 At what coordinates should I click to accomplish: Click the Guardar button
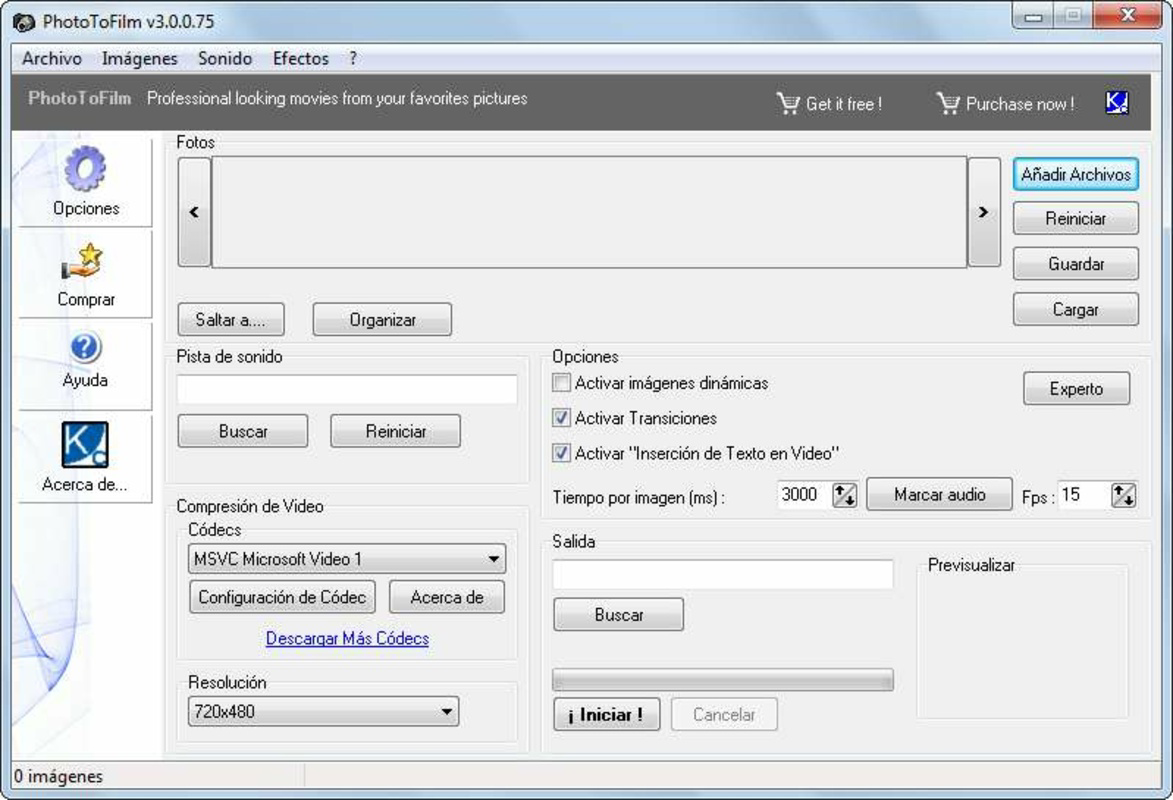(x=1076, y=263)
